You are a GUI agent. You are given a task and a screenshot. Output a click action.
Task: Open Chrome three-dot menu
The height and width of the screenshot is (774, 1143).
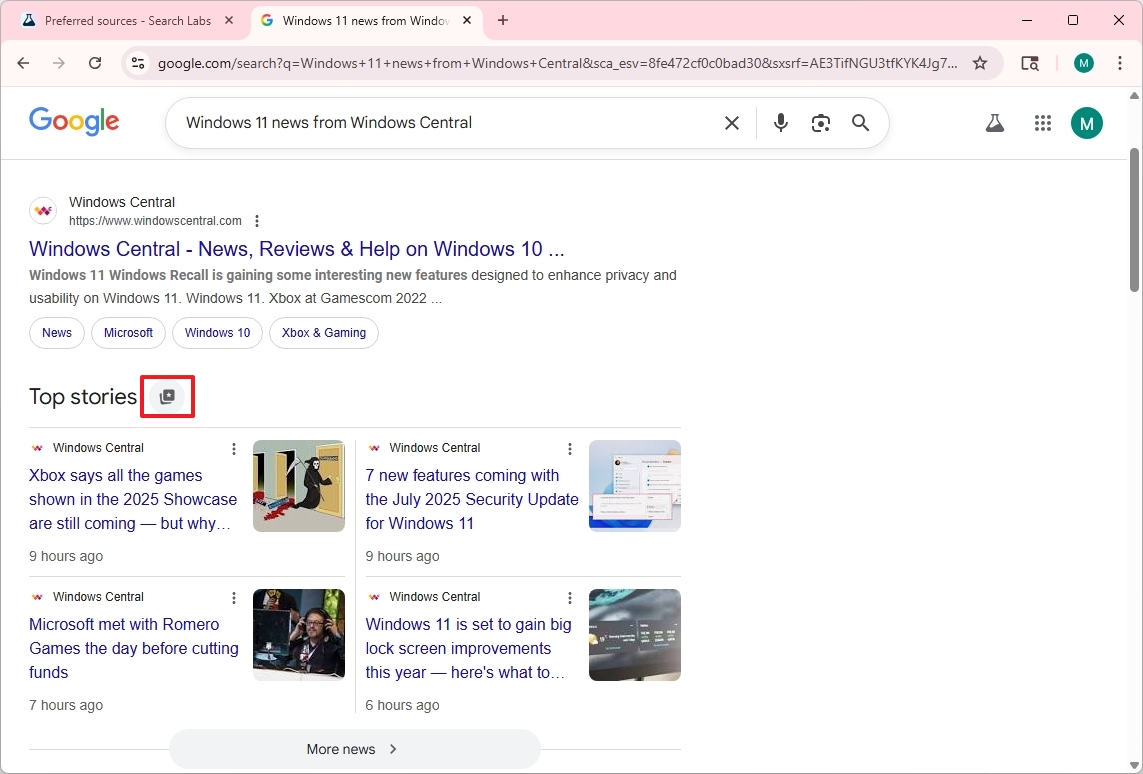1120,63
